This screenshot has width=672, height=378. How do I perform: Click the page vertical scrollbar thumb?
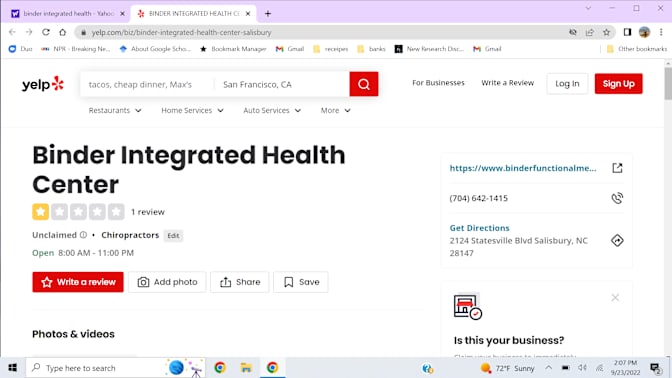[x=668, y=84]
